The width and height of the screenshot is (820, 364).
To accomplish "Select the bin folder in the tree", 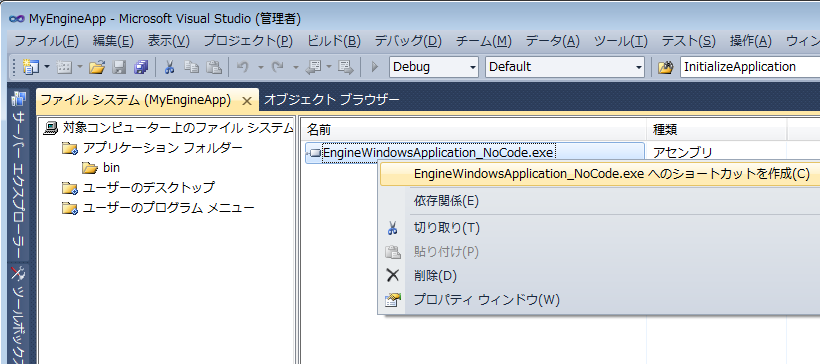I will click(x=101, y=168).
